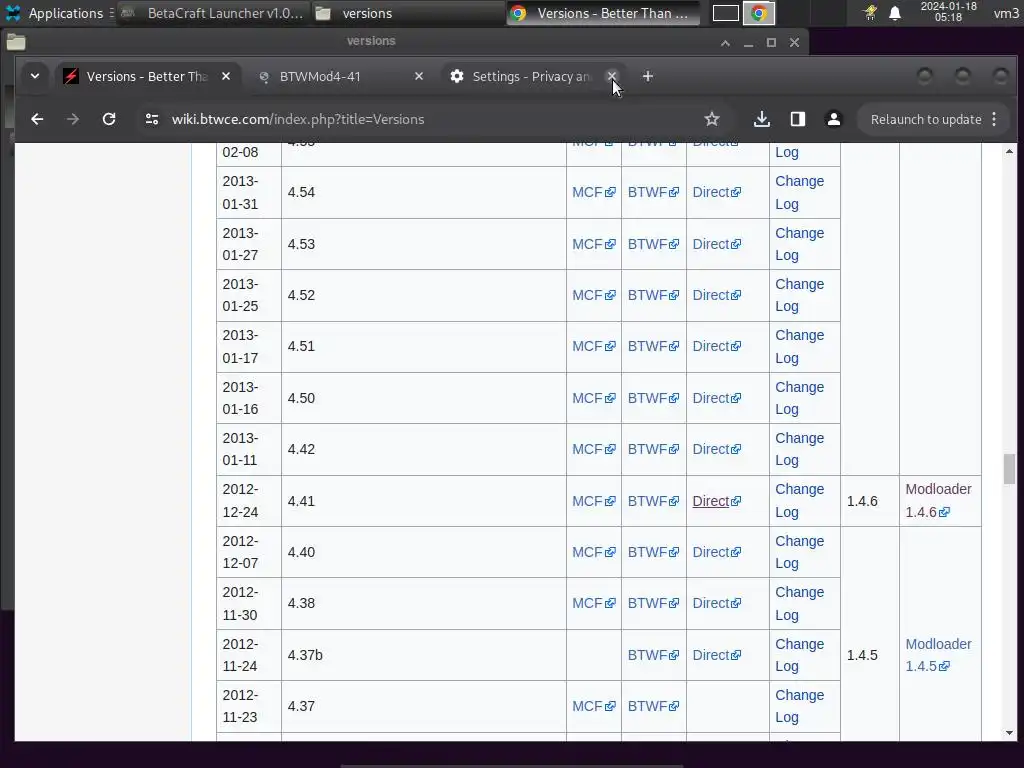Bookmark this page with the star icon
The height and width of the screenshot is (768, 1024).
[712, 119]
